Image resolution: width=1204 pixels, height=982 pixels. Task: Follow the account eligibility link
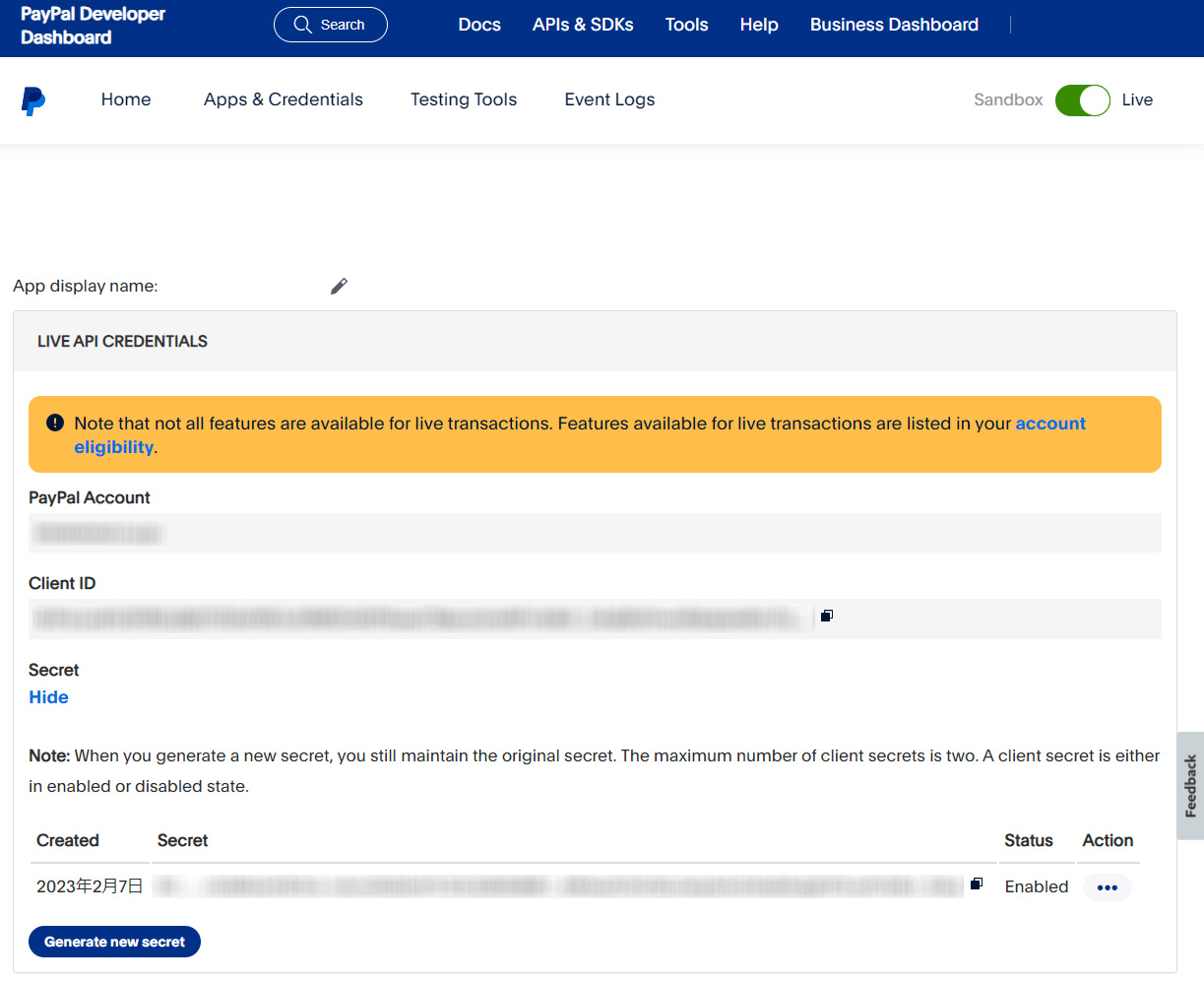[x=580, y=435]
